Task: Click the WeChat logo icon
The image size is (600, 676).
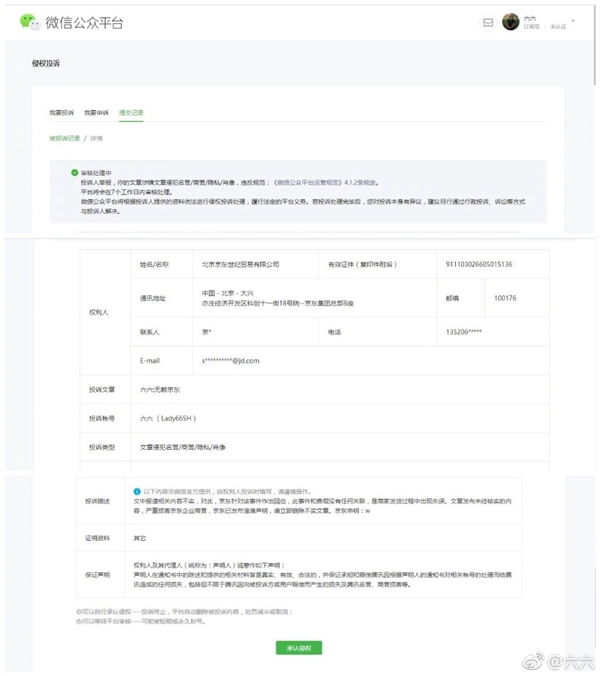Action: click(x=31, y=21)
